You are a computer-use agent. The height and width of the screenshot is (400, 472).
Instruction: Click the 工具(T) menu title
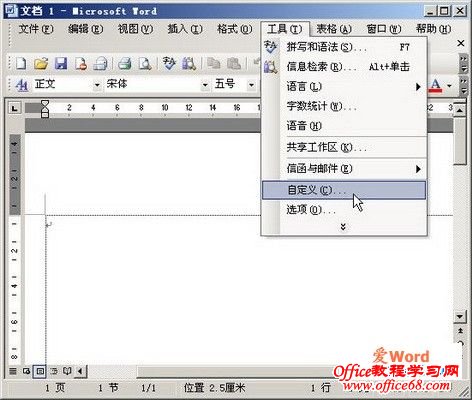point(284,29)
